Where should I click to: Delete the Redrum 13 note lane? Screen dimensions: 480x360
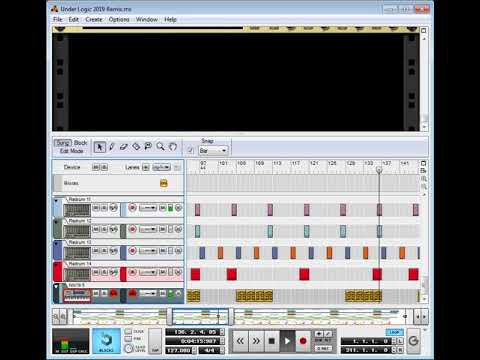pyautogui.click(x=178, y=251)
